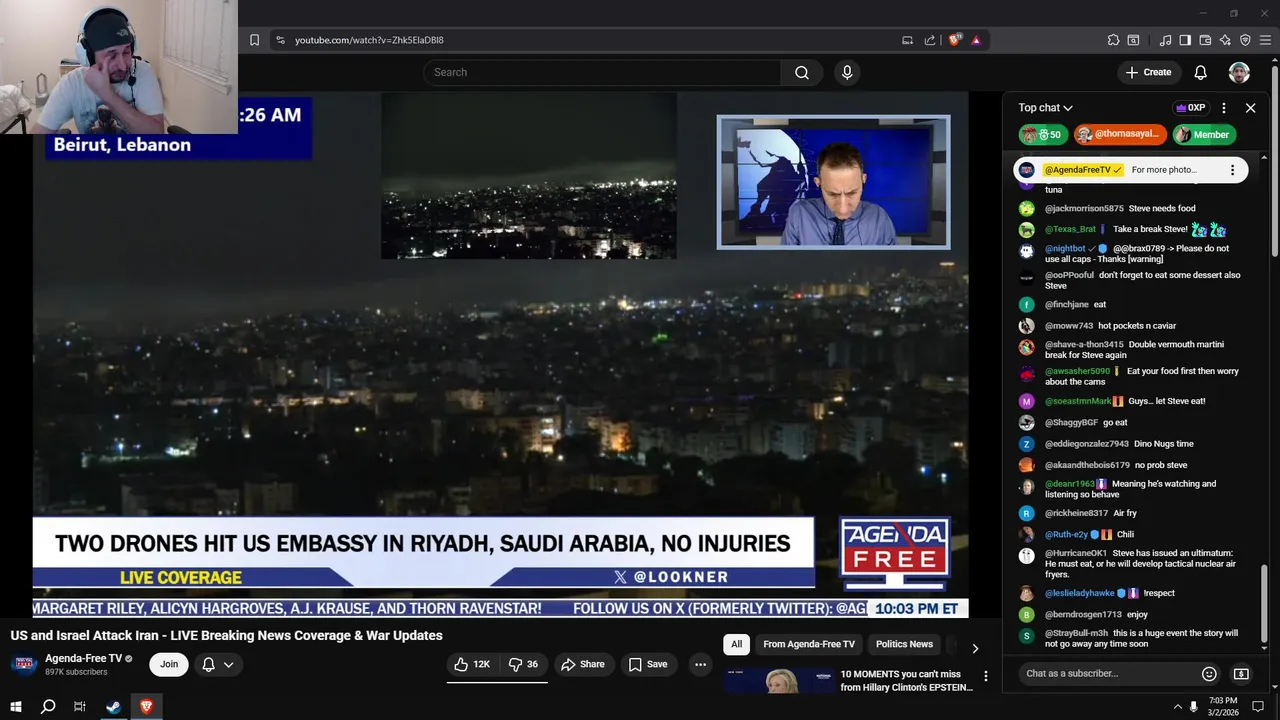This screenshot has height=720, width=1280.
Task: Open the taskbar clock showing 7:03 PM
Action: (1223, 707)
